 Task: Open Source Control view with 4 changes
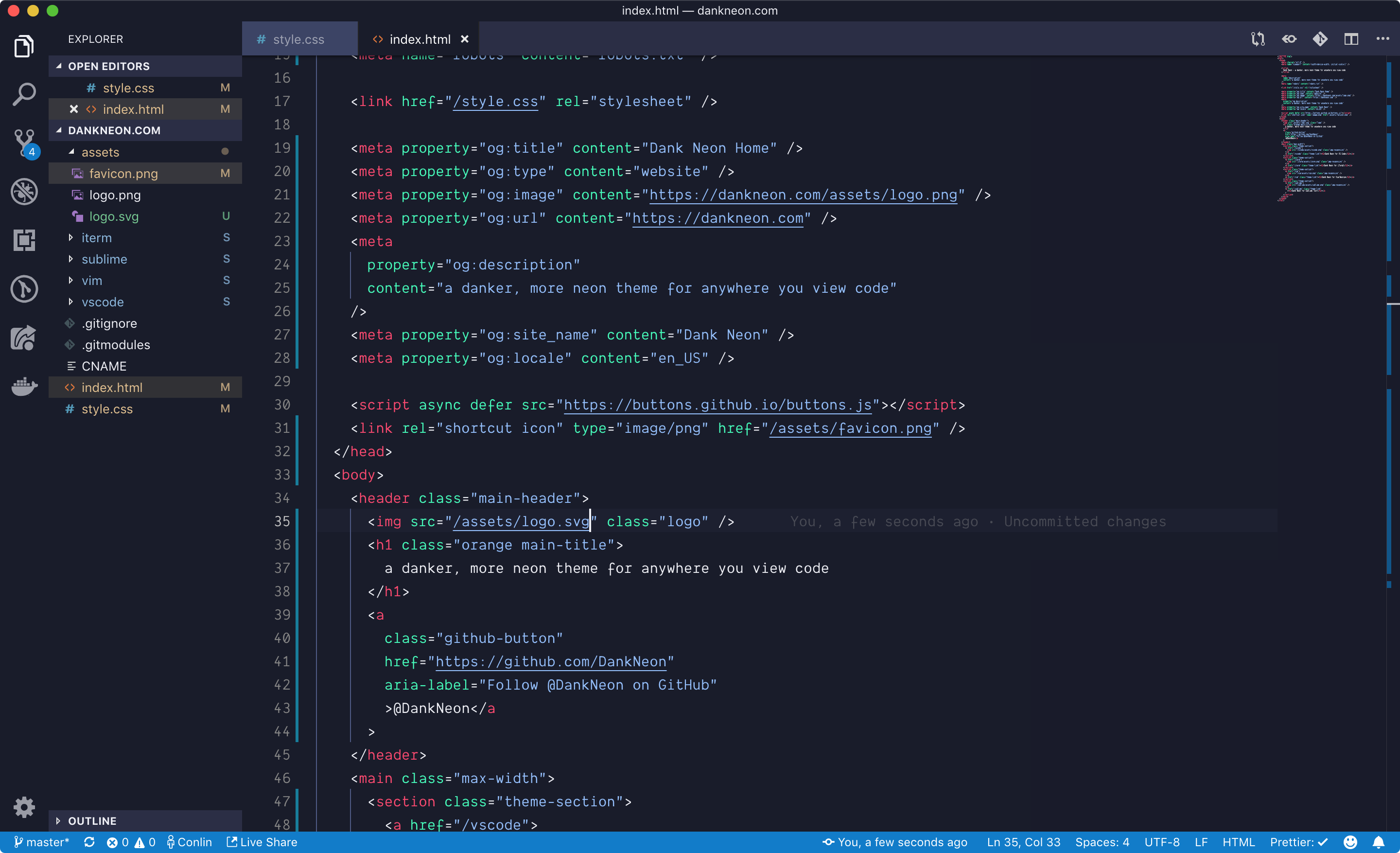click(x=24, y=142)
